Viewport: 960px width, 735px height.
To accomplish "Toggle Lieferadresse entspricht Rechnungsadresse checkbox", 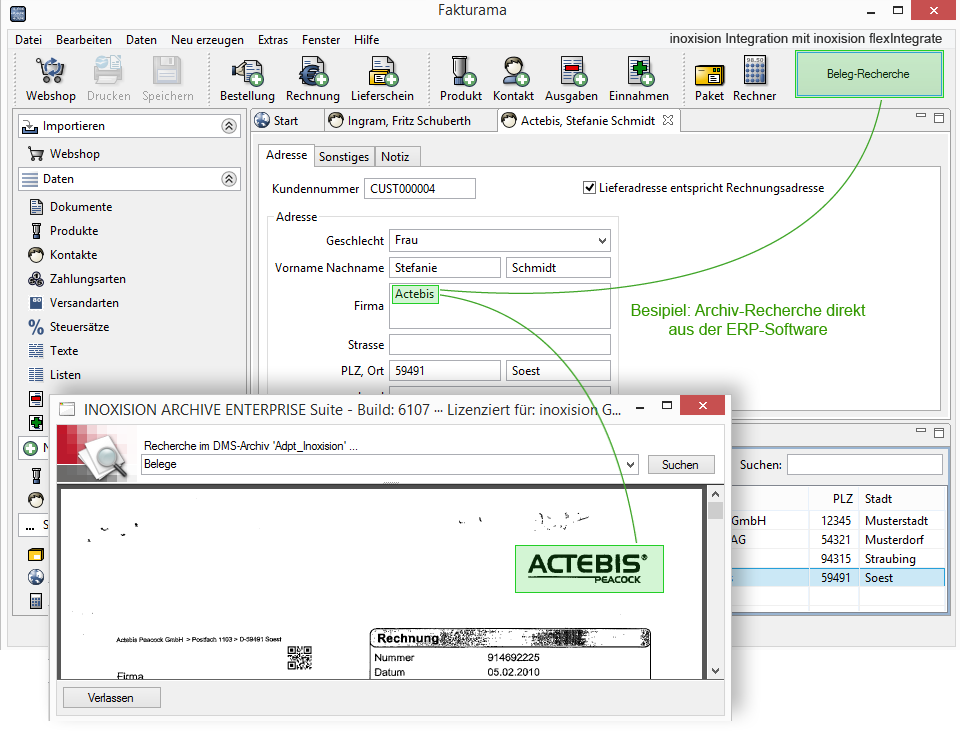I will point(589,188).
